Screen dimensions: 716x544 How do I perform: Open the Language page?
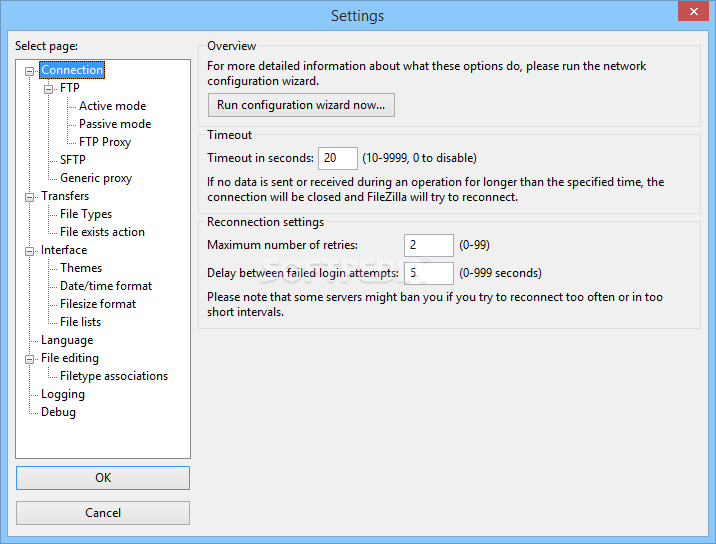[67, 340]
